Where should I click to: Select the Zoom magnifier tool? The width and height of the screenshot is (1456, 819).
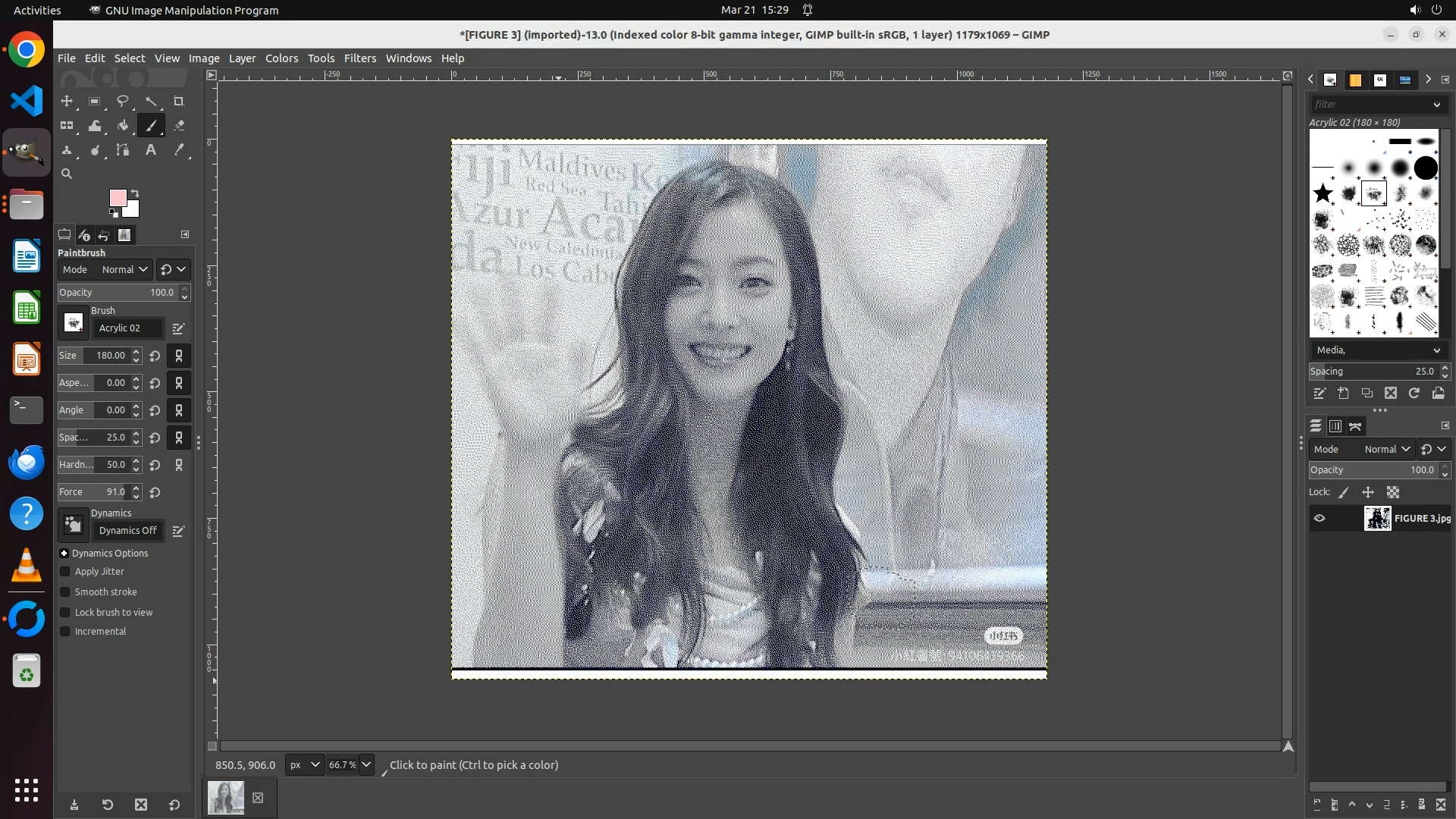pos(67,174)
